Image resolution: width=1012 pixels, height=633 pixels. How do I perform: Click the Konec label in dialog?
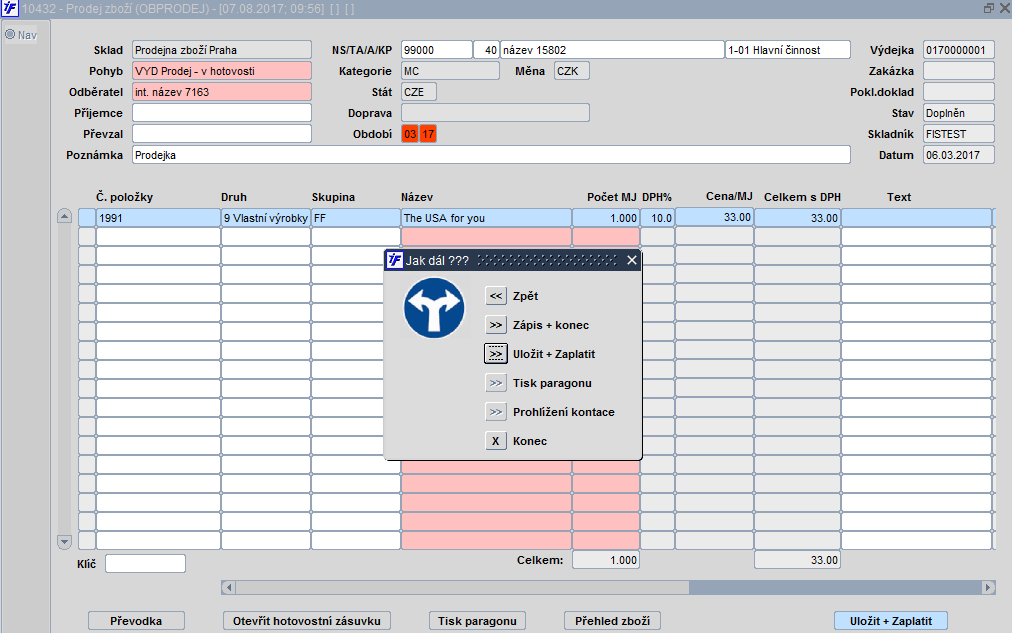point(530,441)
